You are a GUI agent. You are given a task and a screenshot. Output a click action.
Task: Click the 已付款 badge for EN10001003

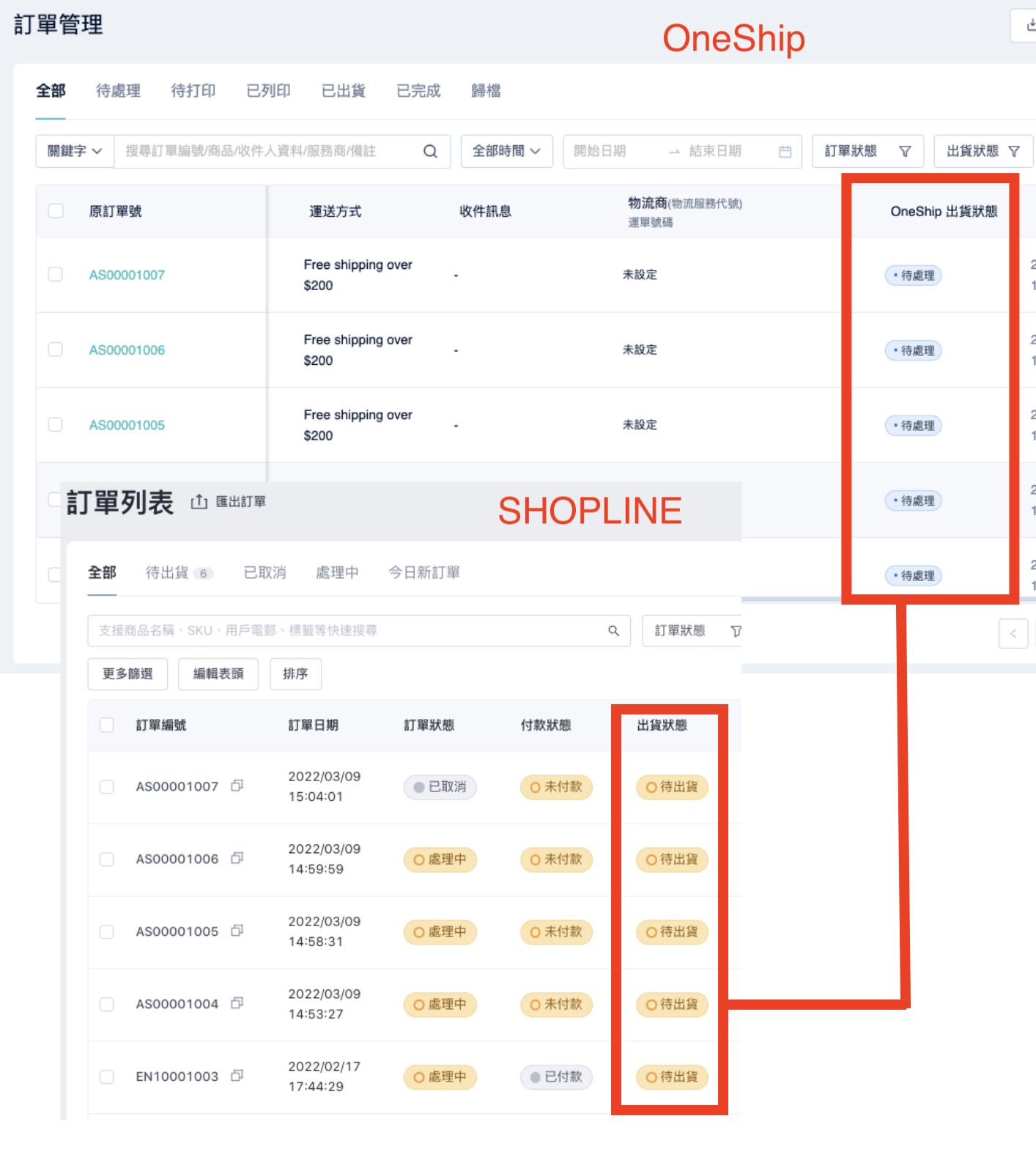[556, 1077]
